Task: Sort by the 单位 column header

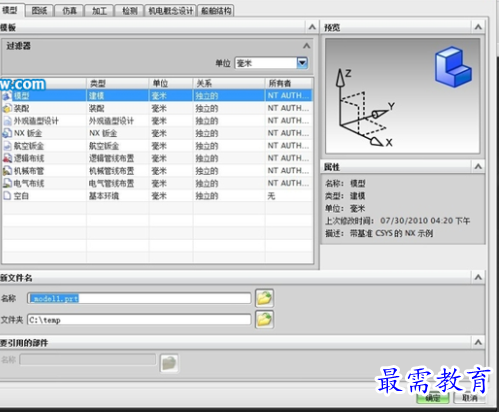Action: [171, 83]
